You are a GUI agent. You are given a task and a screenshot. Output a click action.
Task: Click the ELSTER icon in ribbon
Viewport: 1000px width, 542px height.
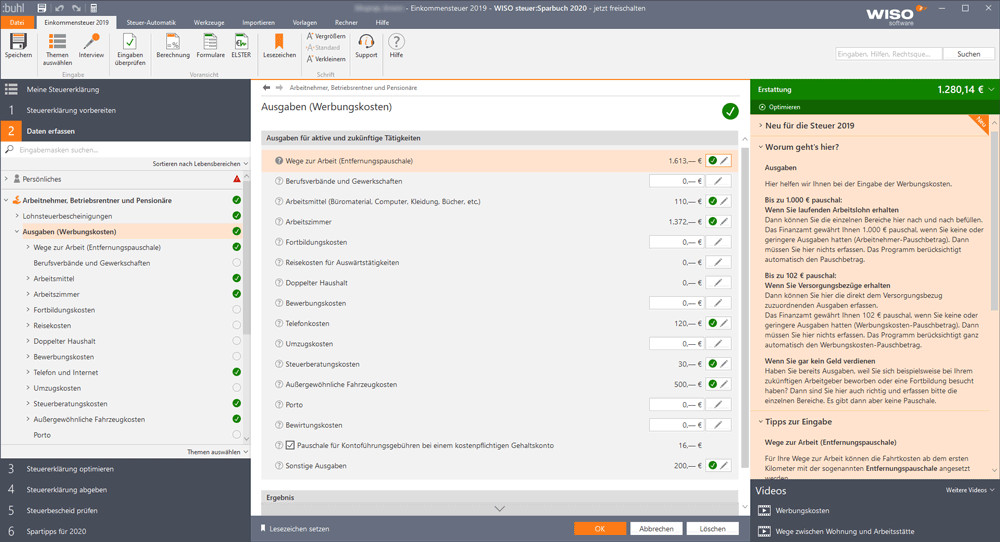(x=241, y=41)
